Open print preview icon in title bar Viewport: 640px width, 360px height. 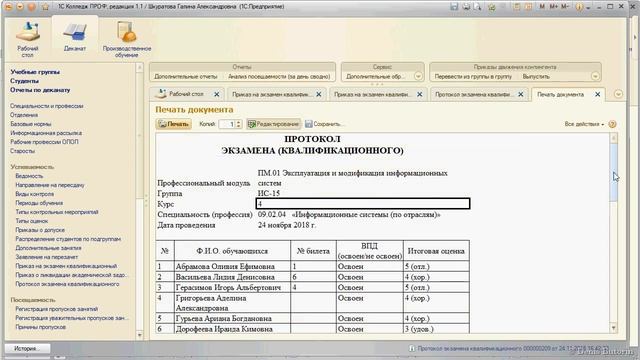[x=477, y=7]
